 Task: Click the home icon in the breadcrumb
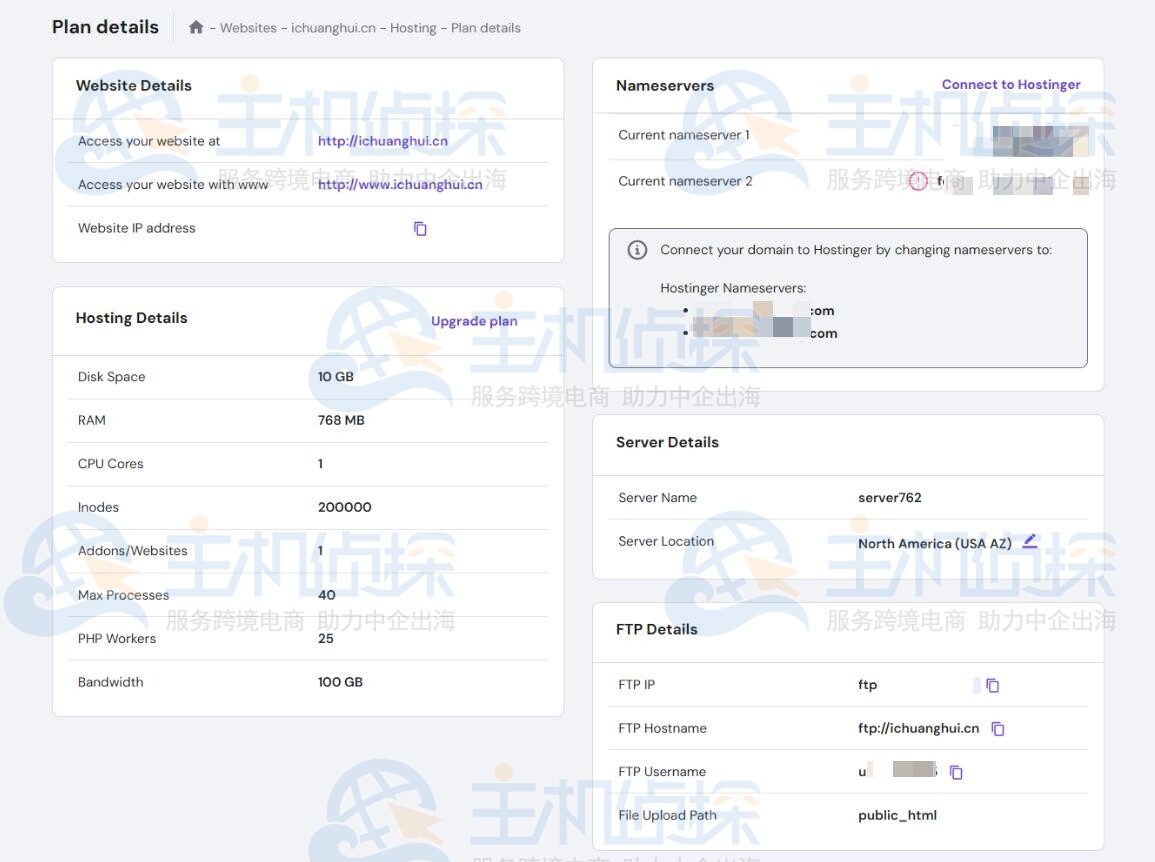point(196,28)
